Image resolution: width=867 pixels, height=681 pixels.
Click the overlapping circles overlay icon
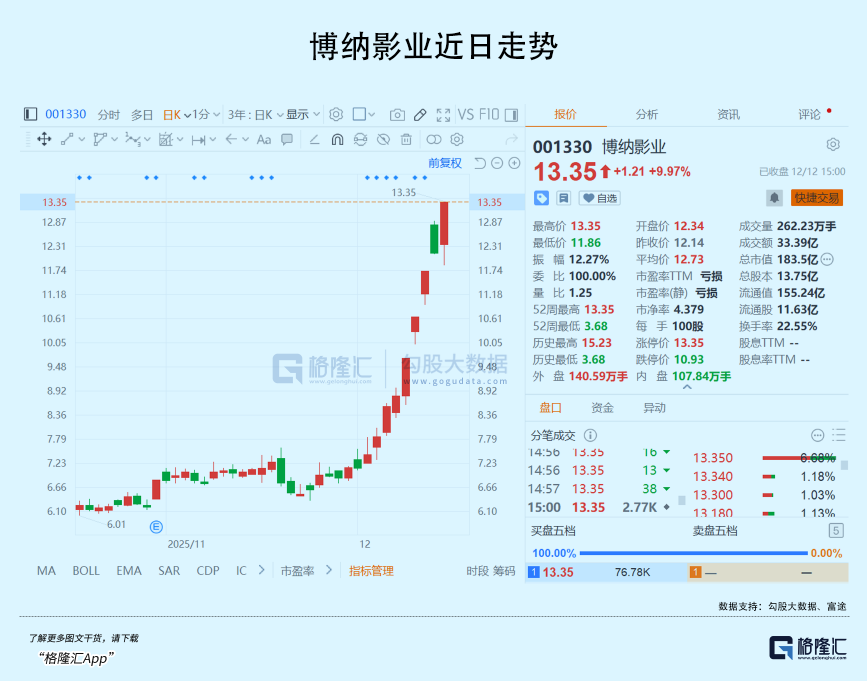coord(434,139)
